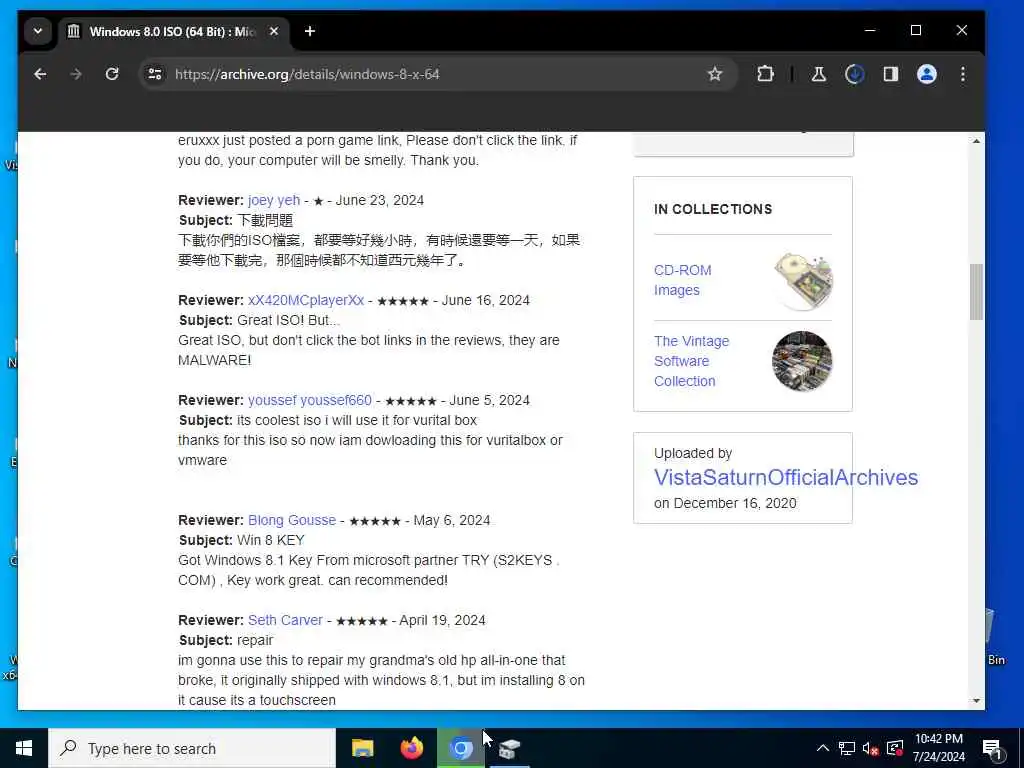Click the 'on December 16, 2020' text
1024x768 pixels.
[725, 504]
